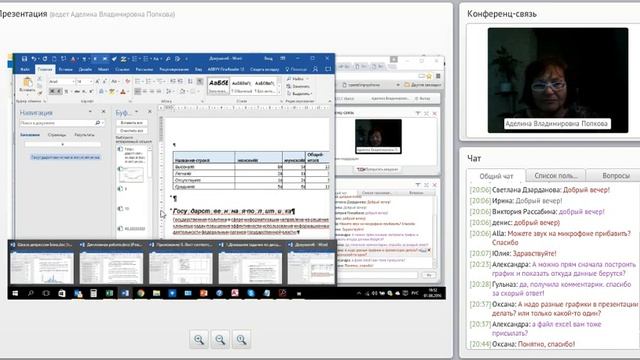Switch to the "Список поль..." chat tab
The height and width of the screenshot is (360, 640).
pyautogui.click(x=556, y=176)
